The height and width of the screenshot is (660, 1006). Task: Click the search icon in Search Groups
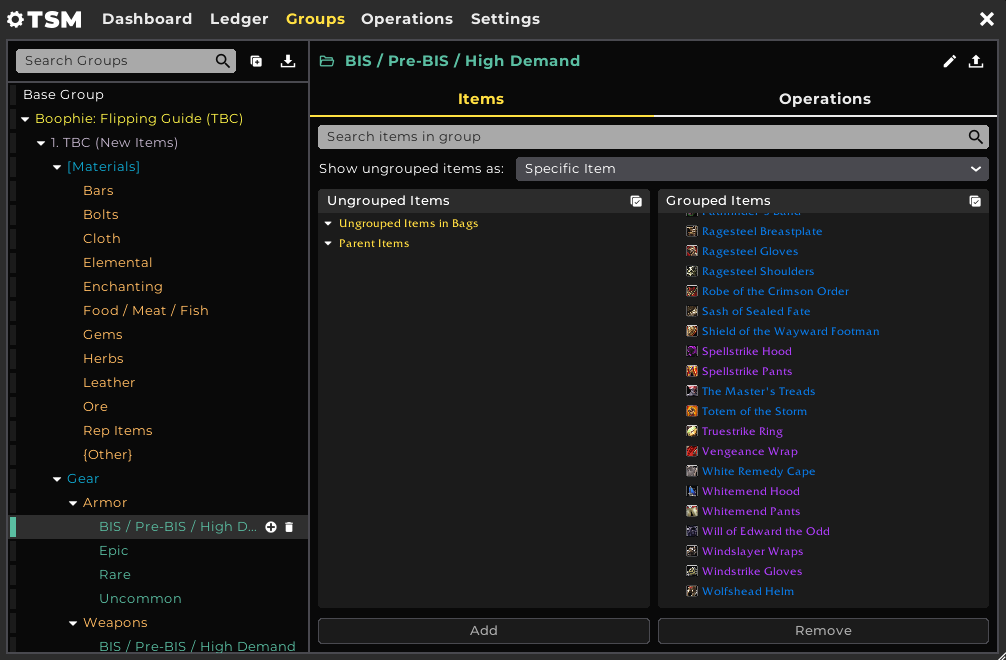222,61
